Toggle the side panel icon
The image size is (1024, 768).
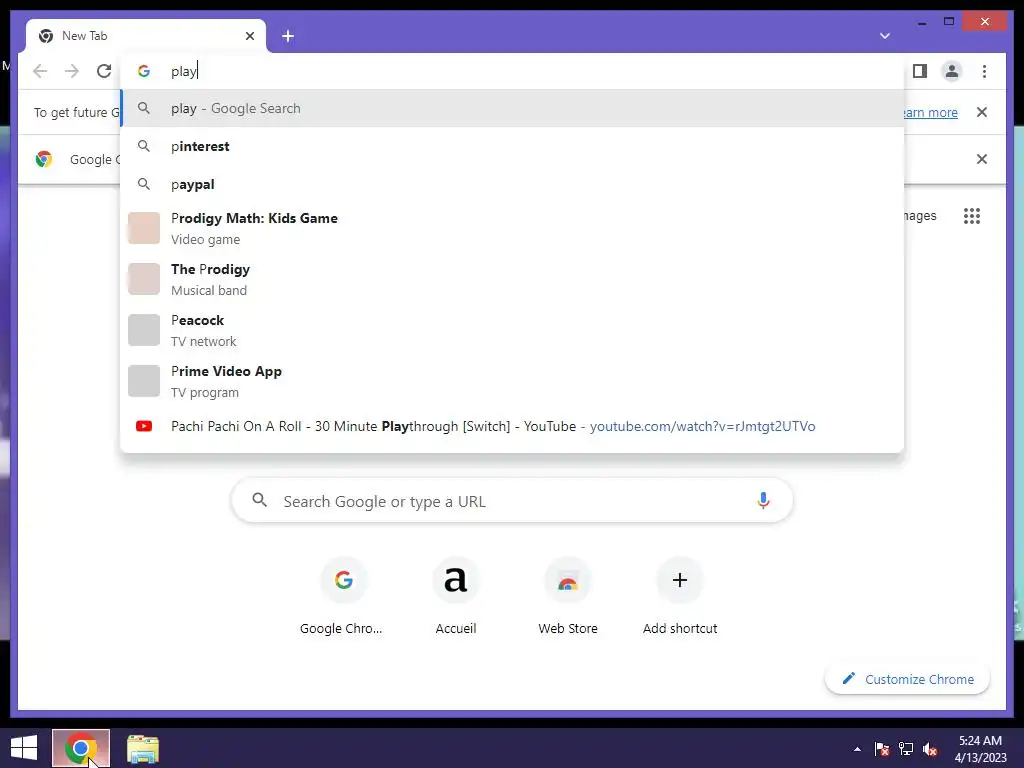click(920, 71)
